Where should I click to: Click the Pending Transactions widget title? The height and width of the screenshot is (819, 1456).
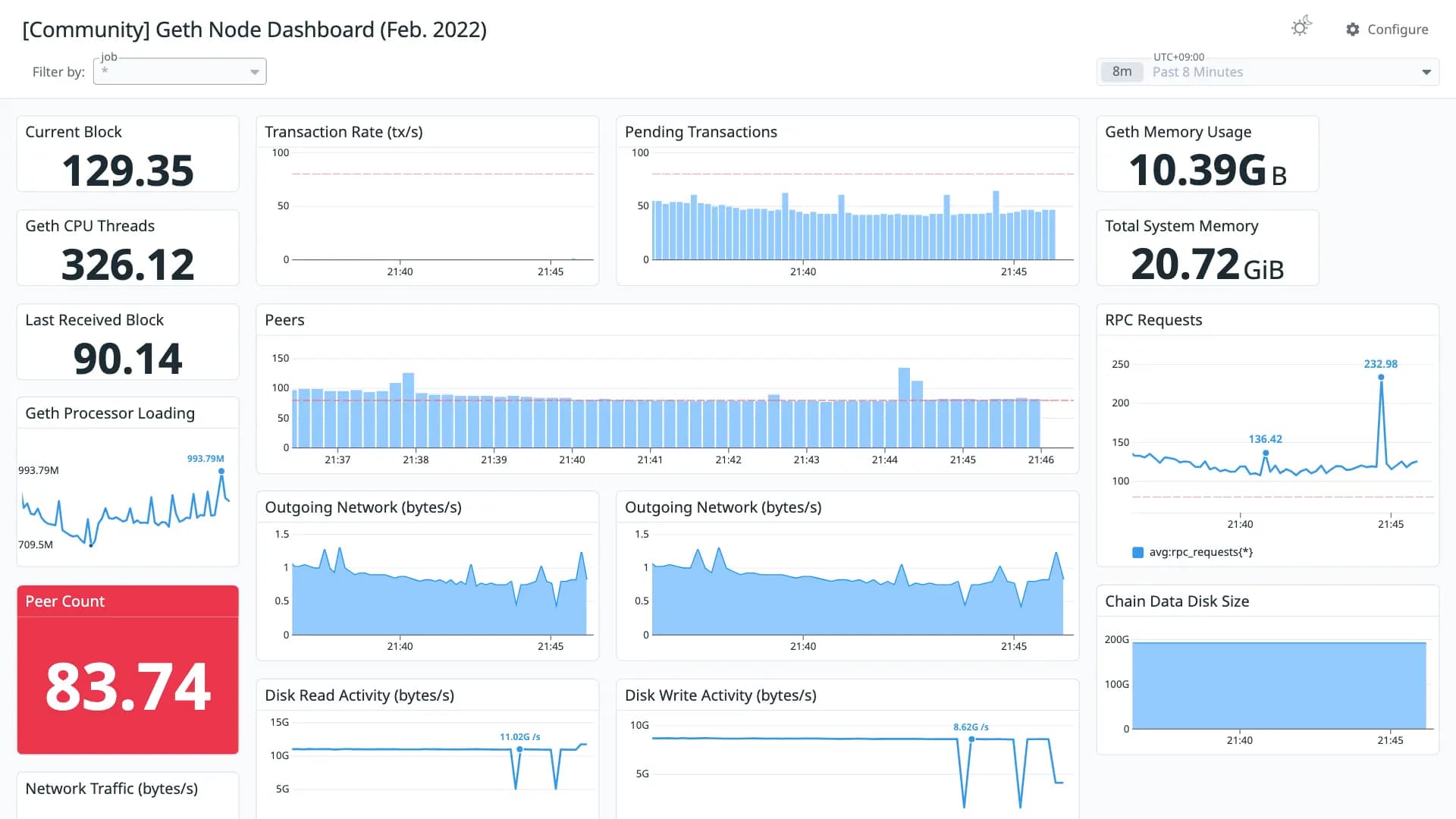[x=701, y=132]
